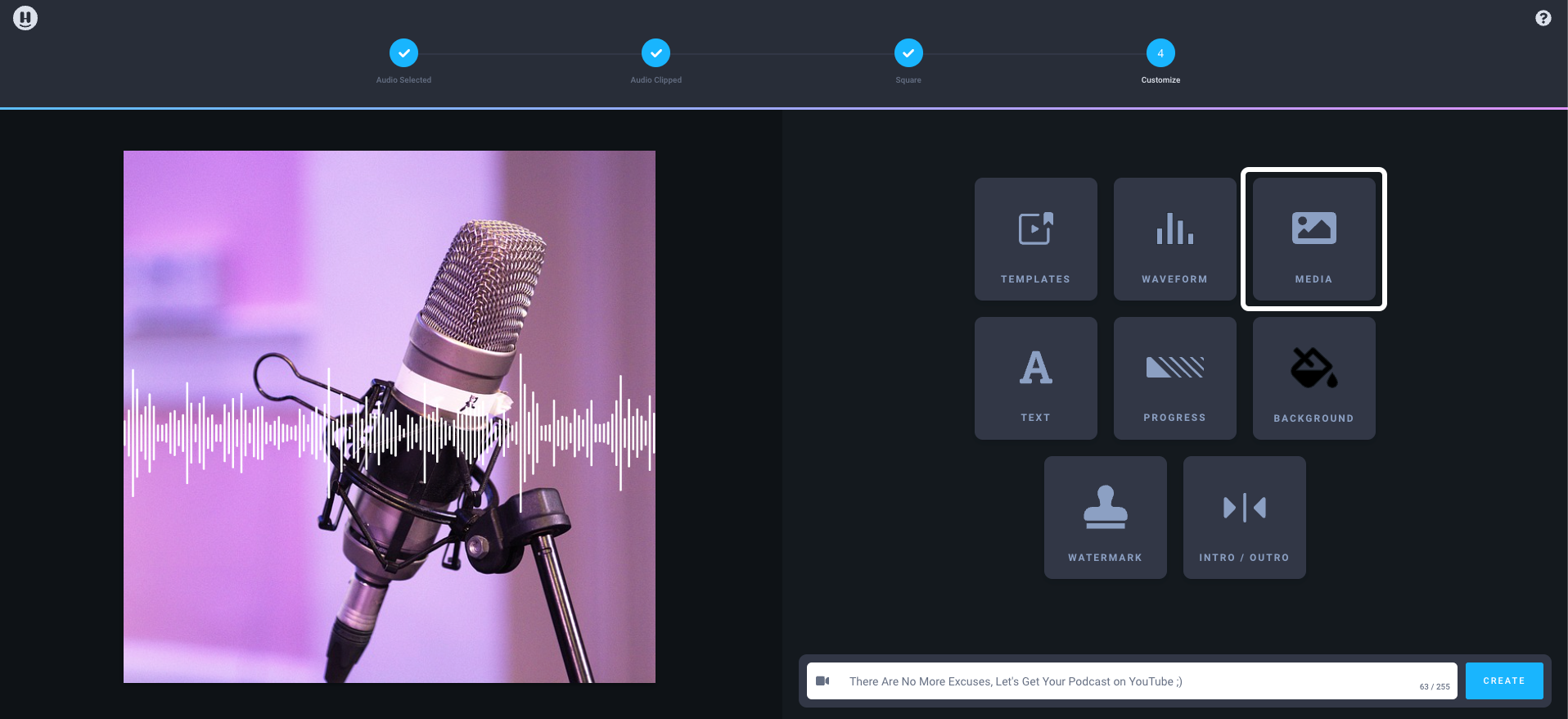
Task: Open the Media tile
Action: tap(1313, 239)
